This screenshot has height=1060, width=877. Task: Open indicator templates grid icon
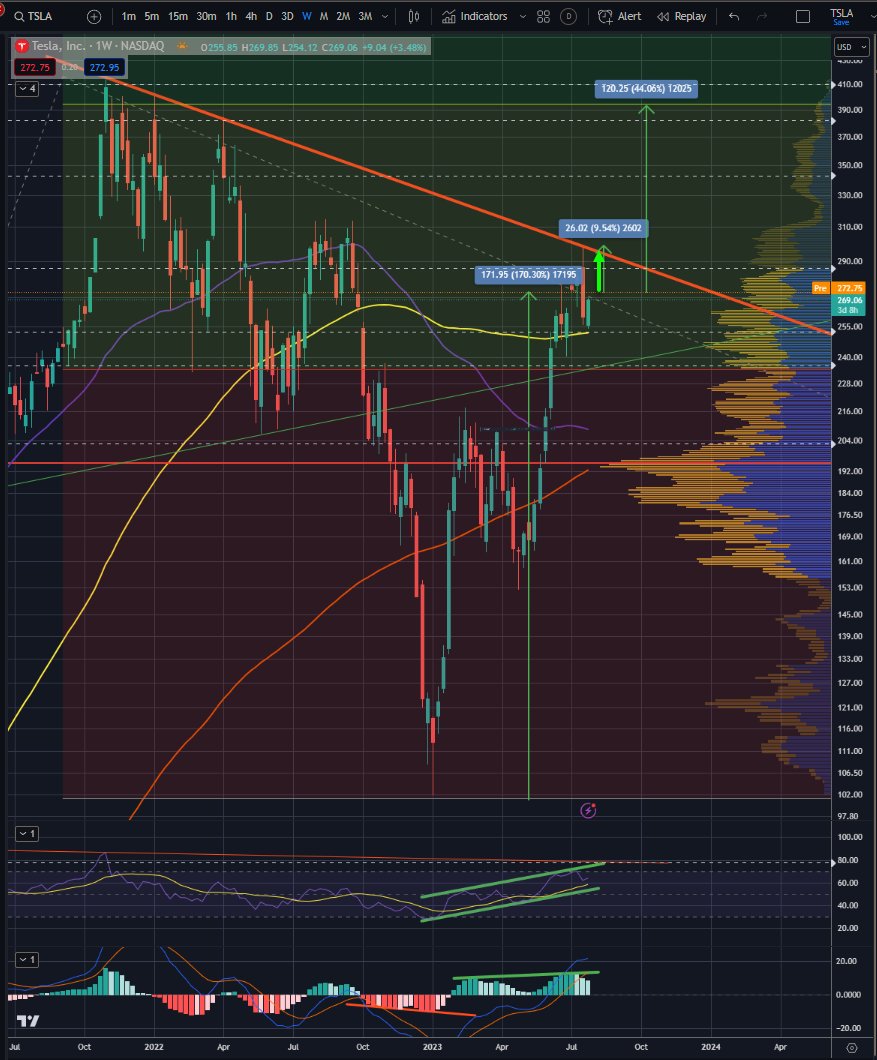pyautogui.click(x=544, y=16)
